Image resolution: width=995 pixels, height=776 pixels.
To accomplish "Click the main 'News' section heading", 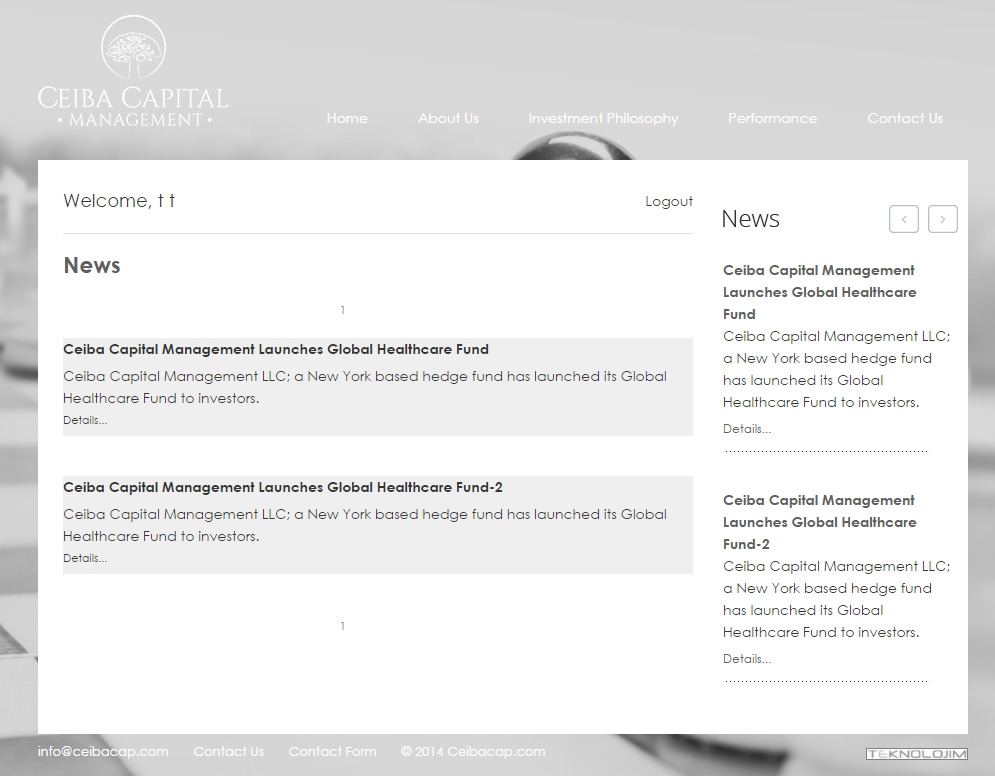I will point(92,265).
